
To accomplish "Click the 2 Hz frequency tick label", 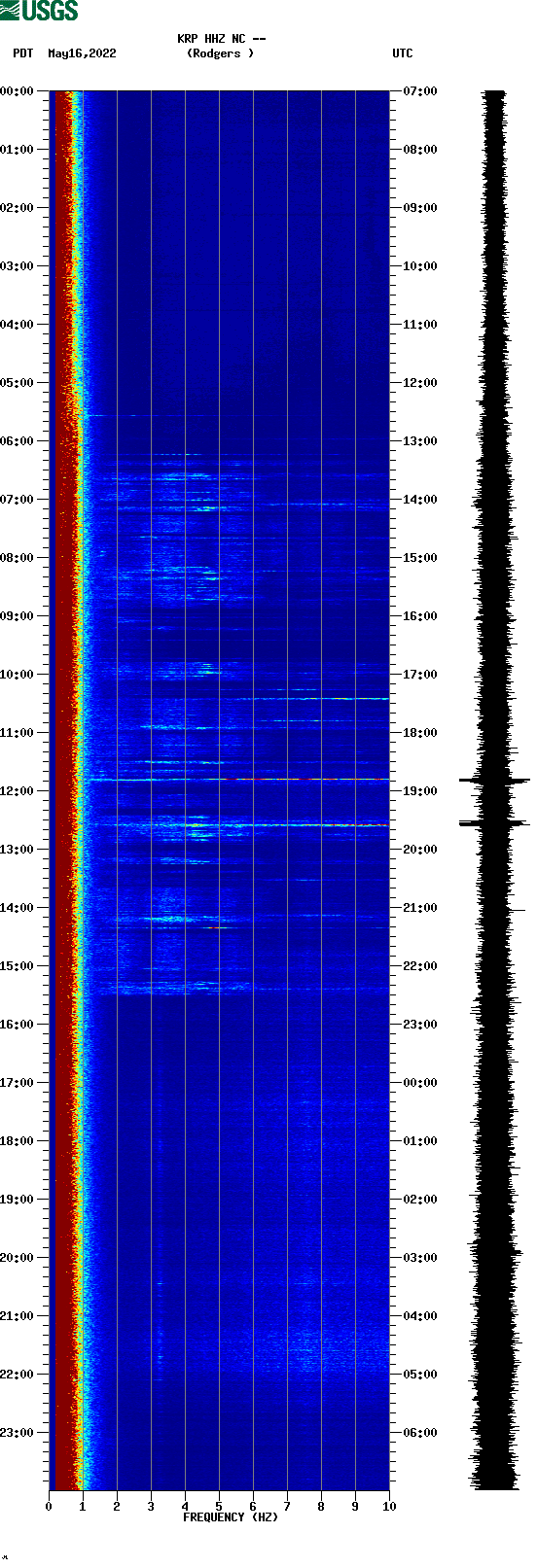I will (x=117, y=1508).
